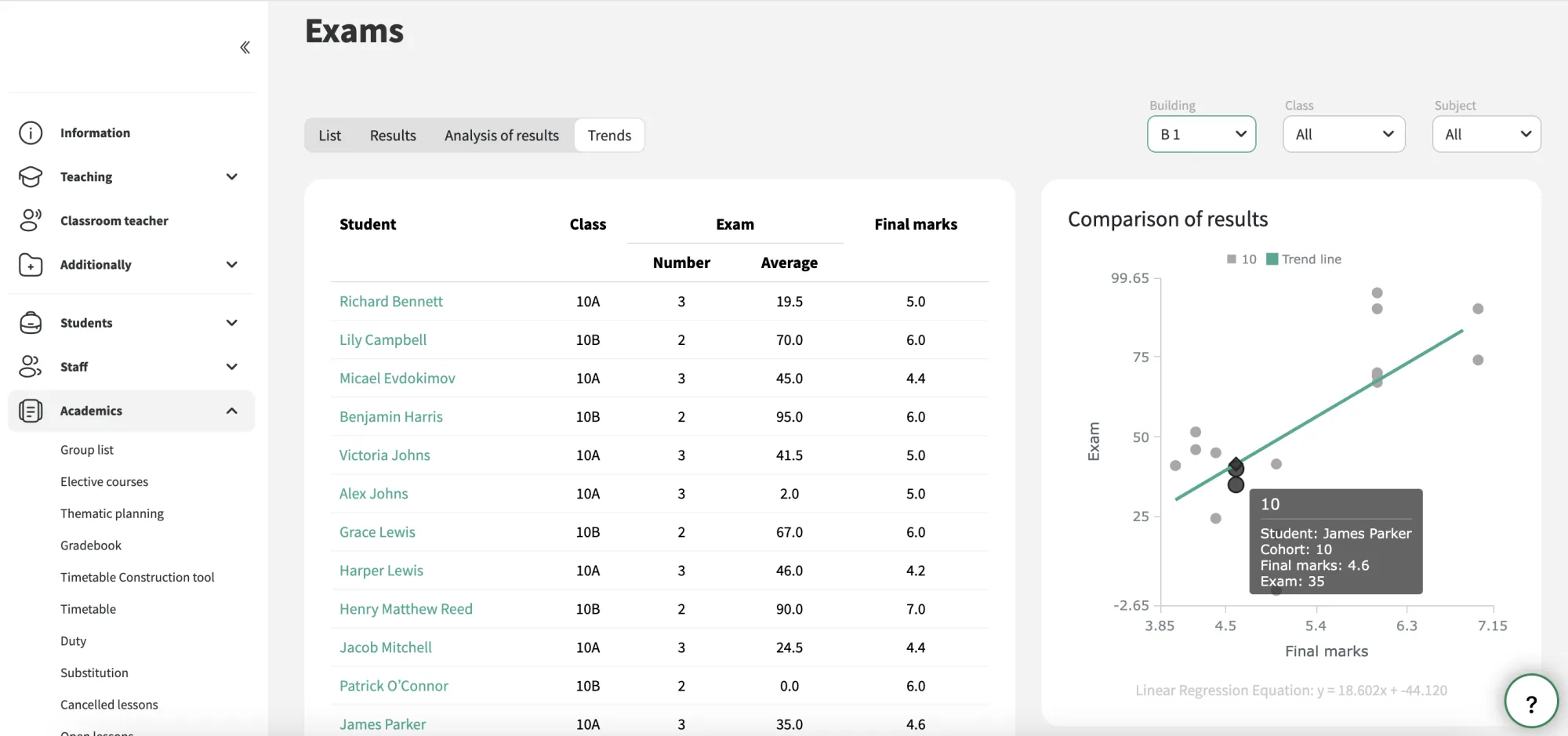Toggle the 10 series legend in chart

click(1242, 259)
